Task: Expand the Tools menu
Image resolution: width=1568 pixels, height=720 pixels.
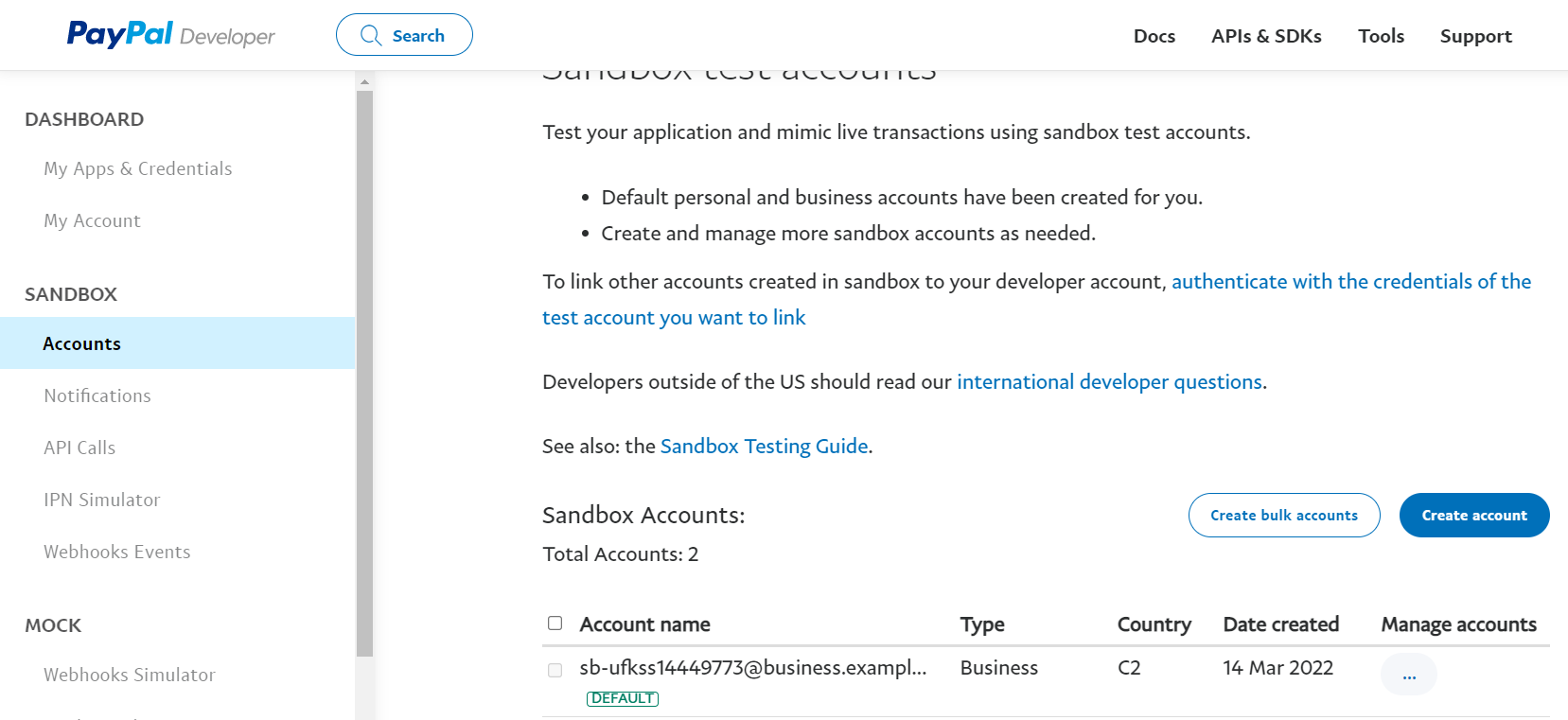Action: coord(1381,36)
